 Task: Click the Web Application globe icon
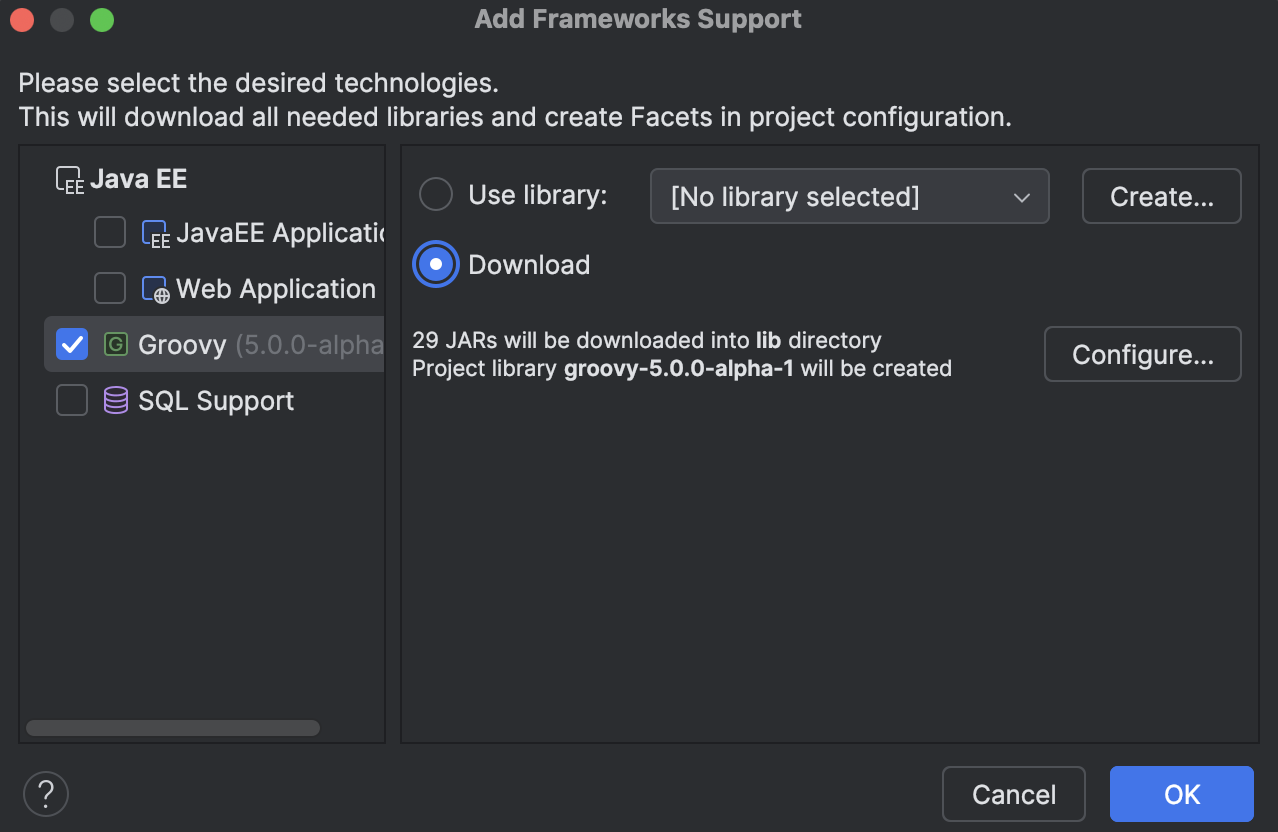(155, 288)
